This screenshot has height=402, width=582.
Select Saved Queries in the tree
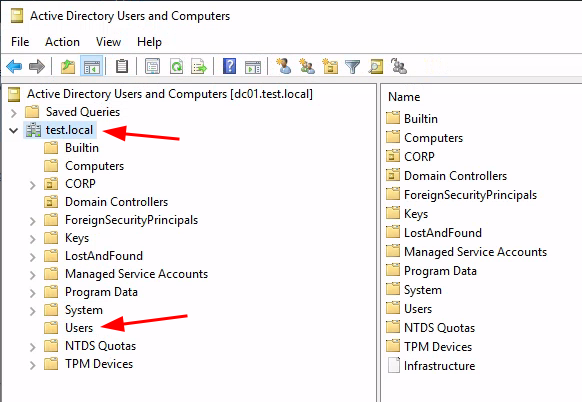(x=83, y=112)
